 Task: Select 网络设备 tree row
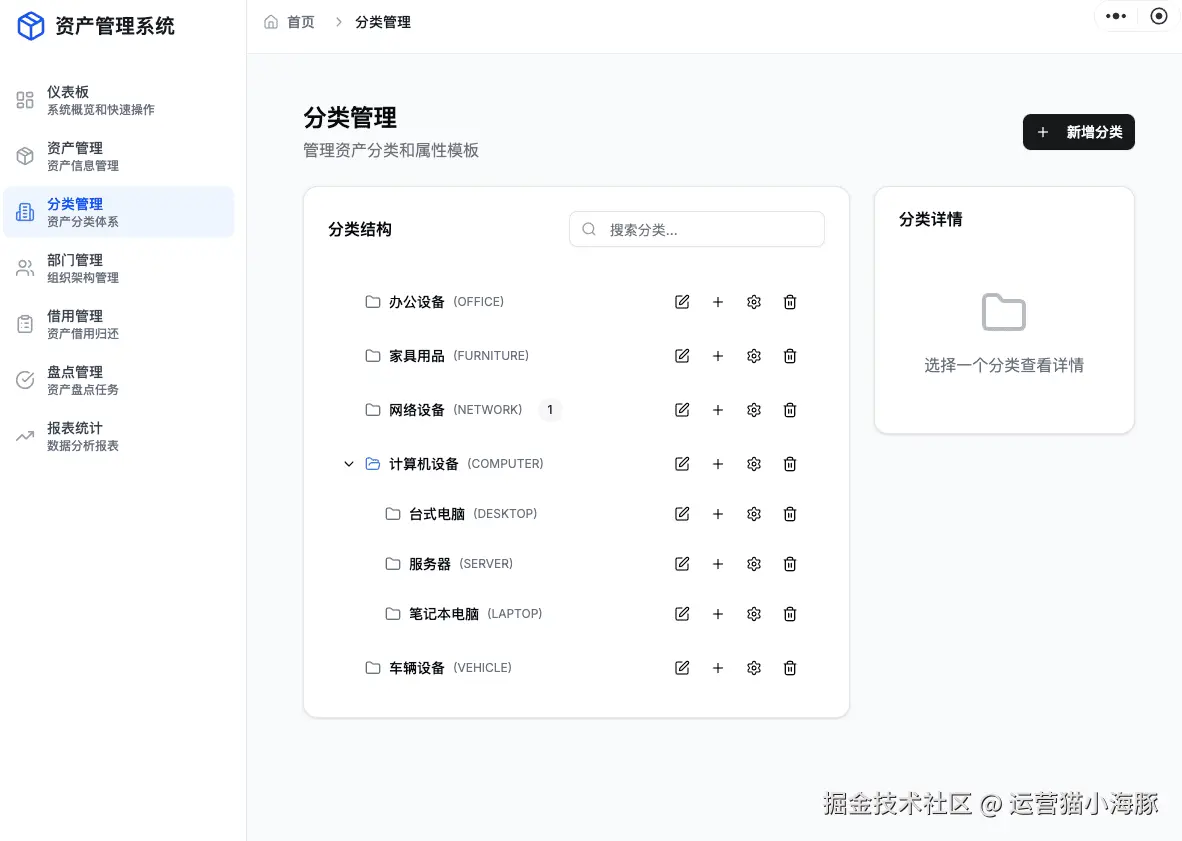(576, 410)
